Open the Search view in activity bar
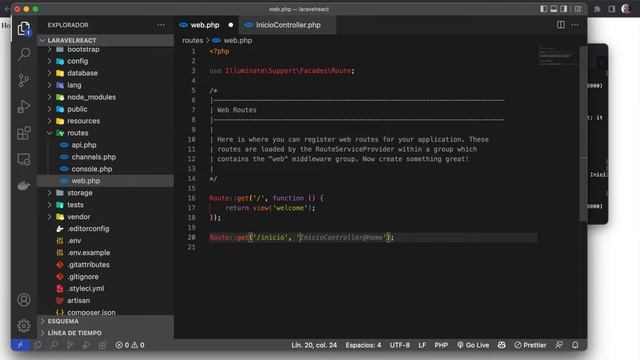The width and height of the screenshot is (640, 360). pos(24,54)
